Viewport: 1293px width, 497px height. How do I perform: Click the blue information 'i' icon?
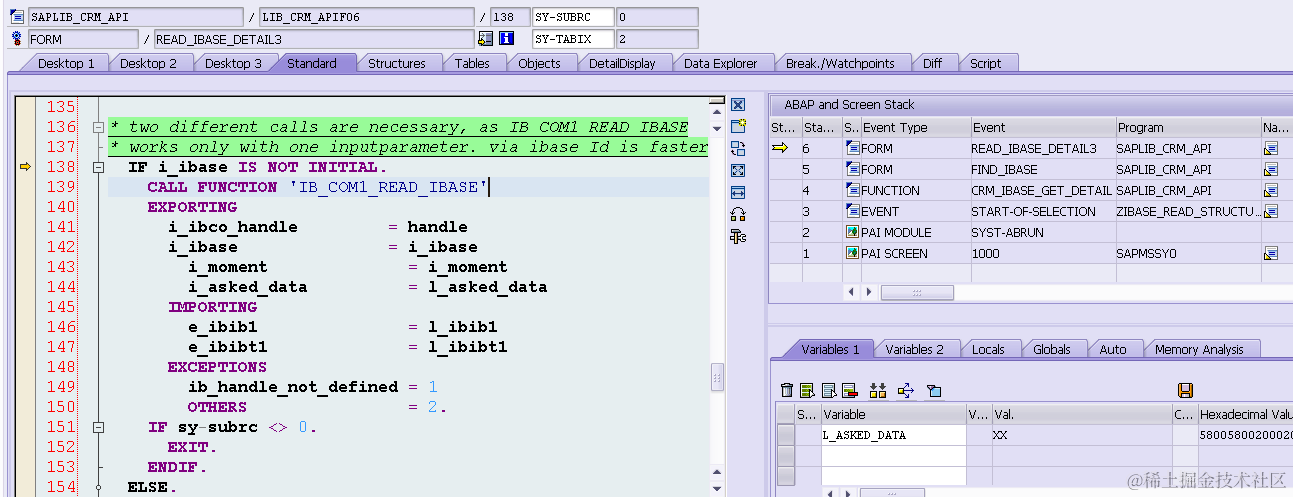(x=507, y=39)
